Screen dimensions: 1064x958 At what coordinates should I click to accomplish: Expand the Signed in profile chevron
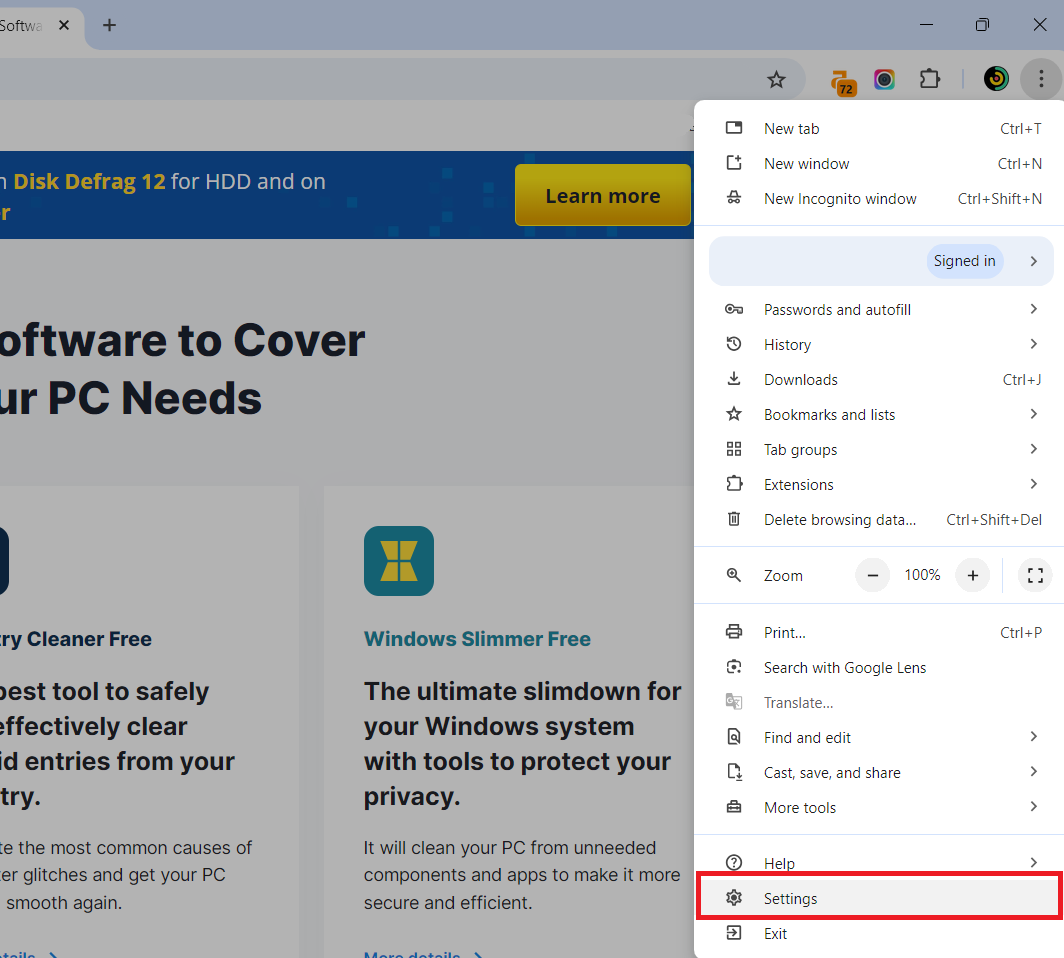point(1033,261)
